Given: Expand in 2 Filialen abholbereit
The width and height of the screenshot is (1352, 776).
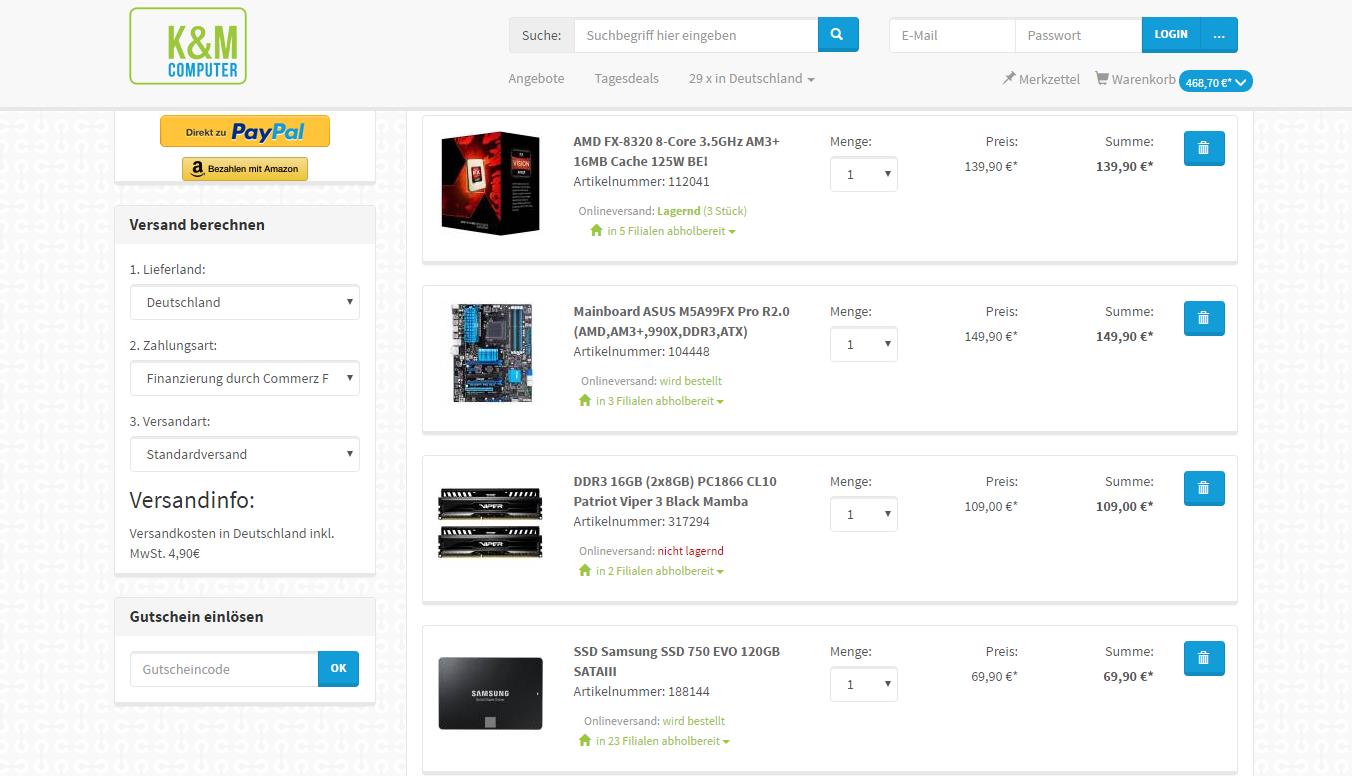Looking at the screenshot, I should click(660, 571).
